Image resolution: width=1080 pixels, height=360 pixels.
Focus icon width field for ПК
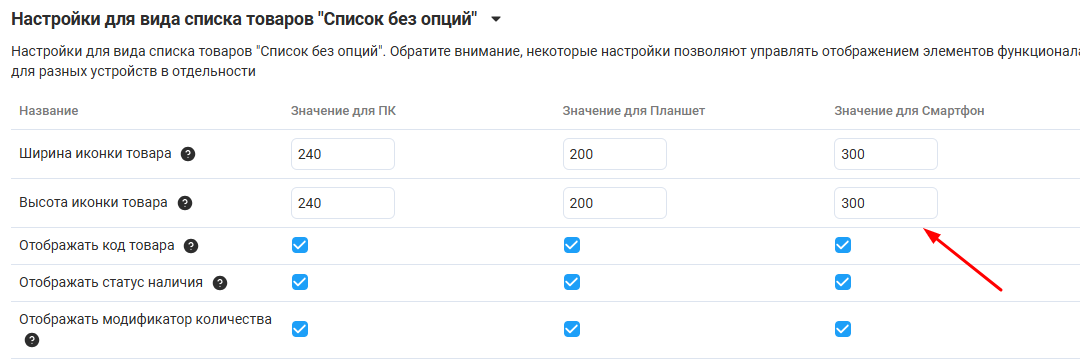tap(343, 154)
